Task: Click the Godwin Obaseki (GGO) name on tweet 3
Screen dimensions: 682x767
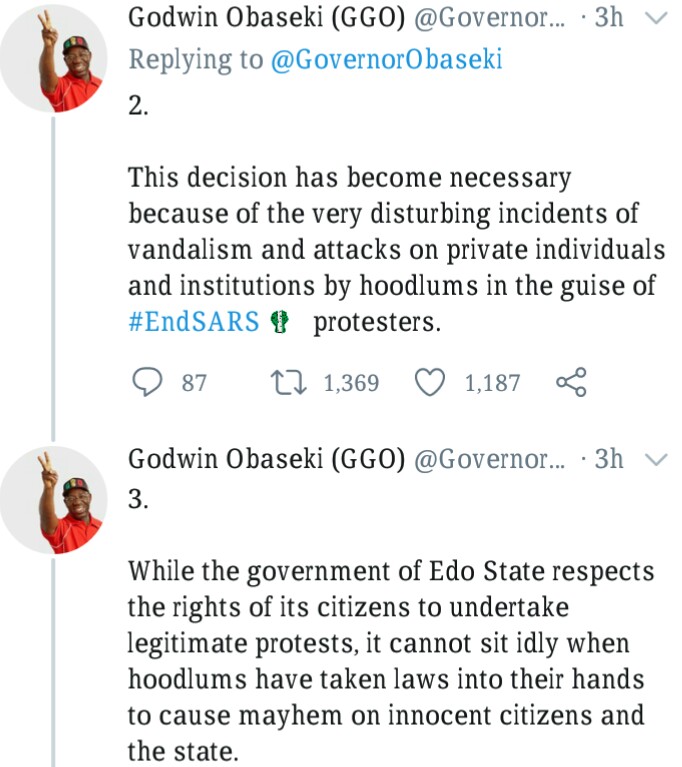Action: click(266, 460)
